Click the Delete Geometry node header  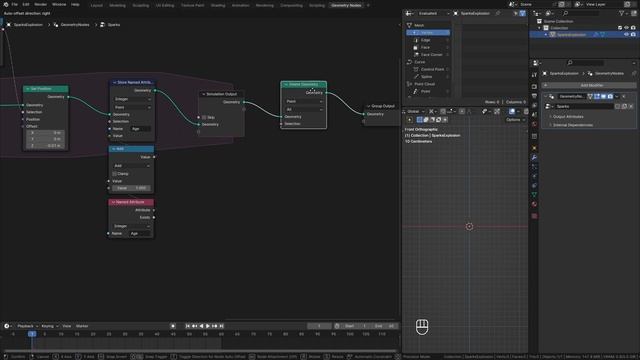(304, 84)
